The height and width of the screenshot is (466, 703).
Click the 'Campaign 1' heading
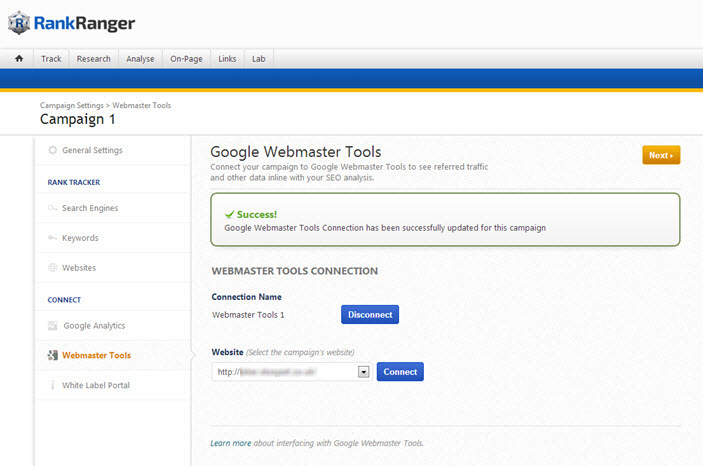[x=78, y=119]
